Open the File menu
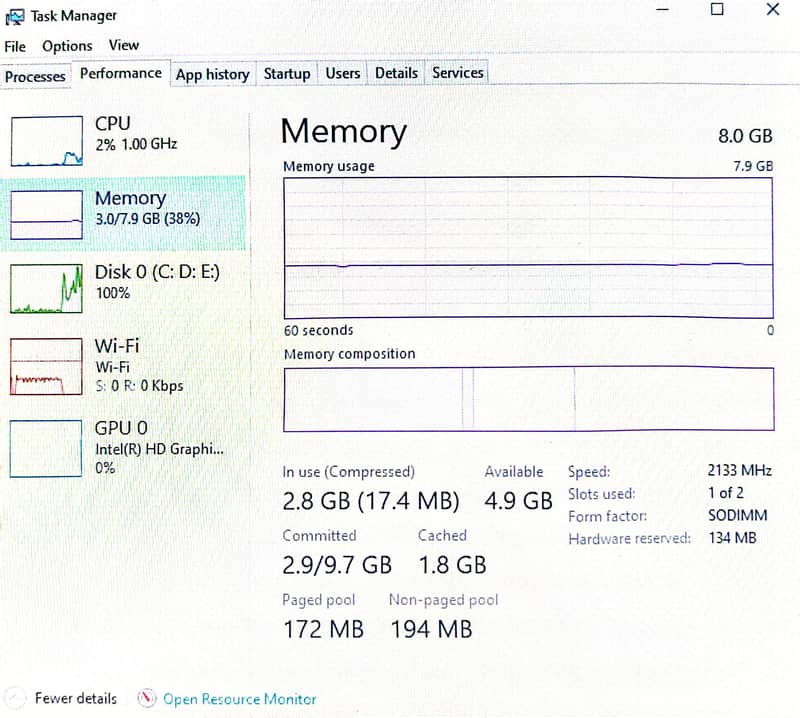Viewport: 800px width, 718px height. [15, 46]
